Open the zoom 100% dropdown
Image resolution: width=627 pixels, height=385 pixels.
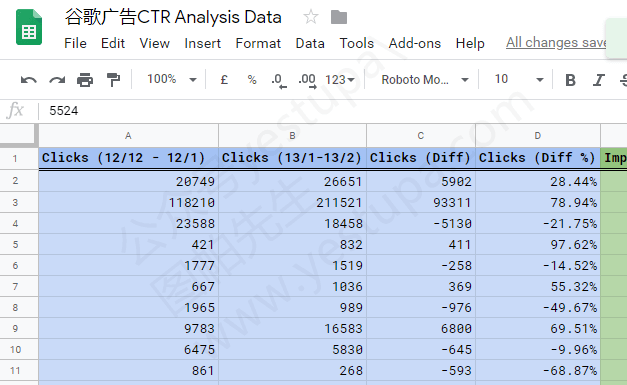tap(172, 79)
